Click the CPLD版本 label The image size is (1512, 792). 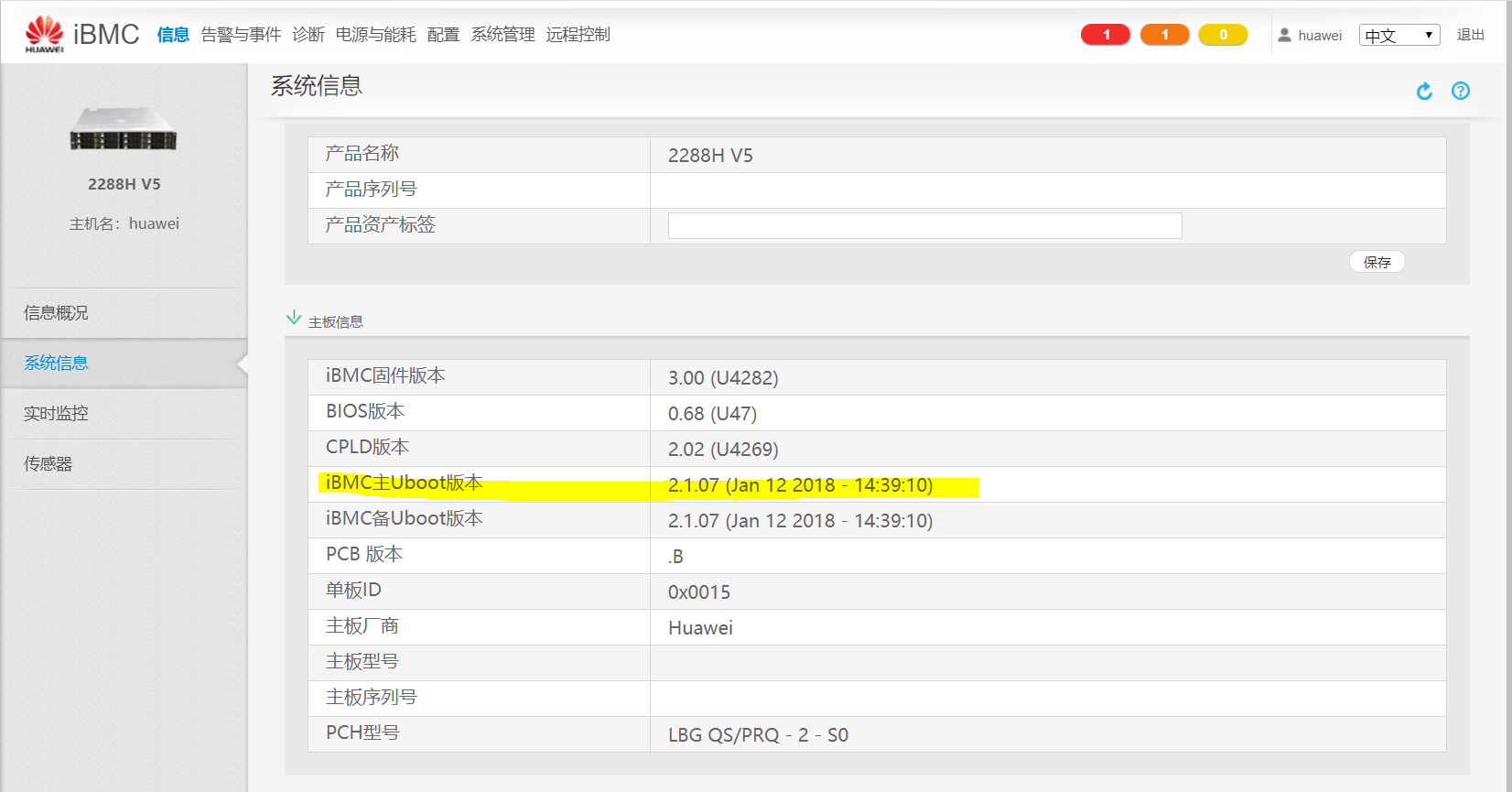pos(367,447)
